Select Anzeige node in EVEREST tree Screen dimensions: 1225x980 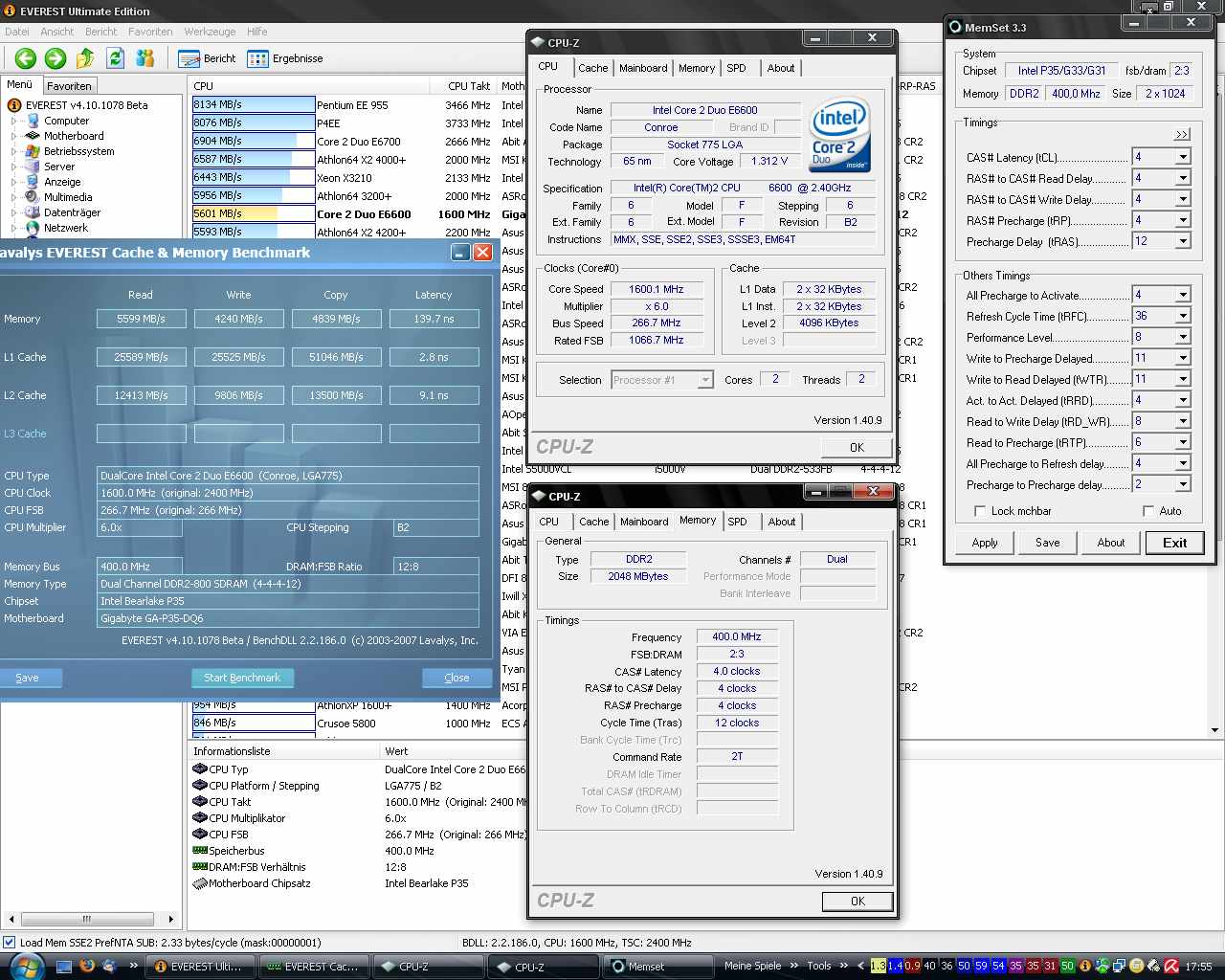[x=62, y=182]
